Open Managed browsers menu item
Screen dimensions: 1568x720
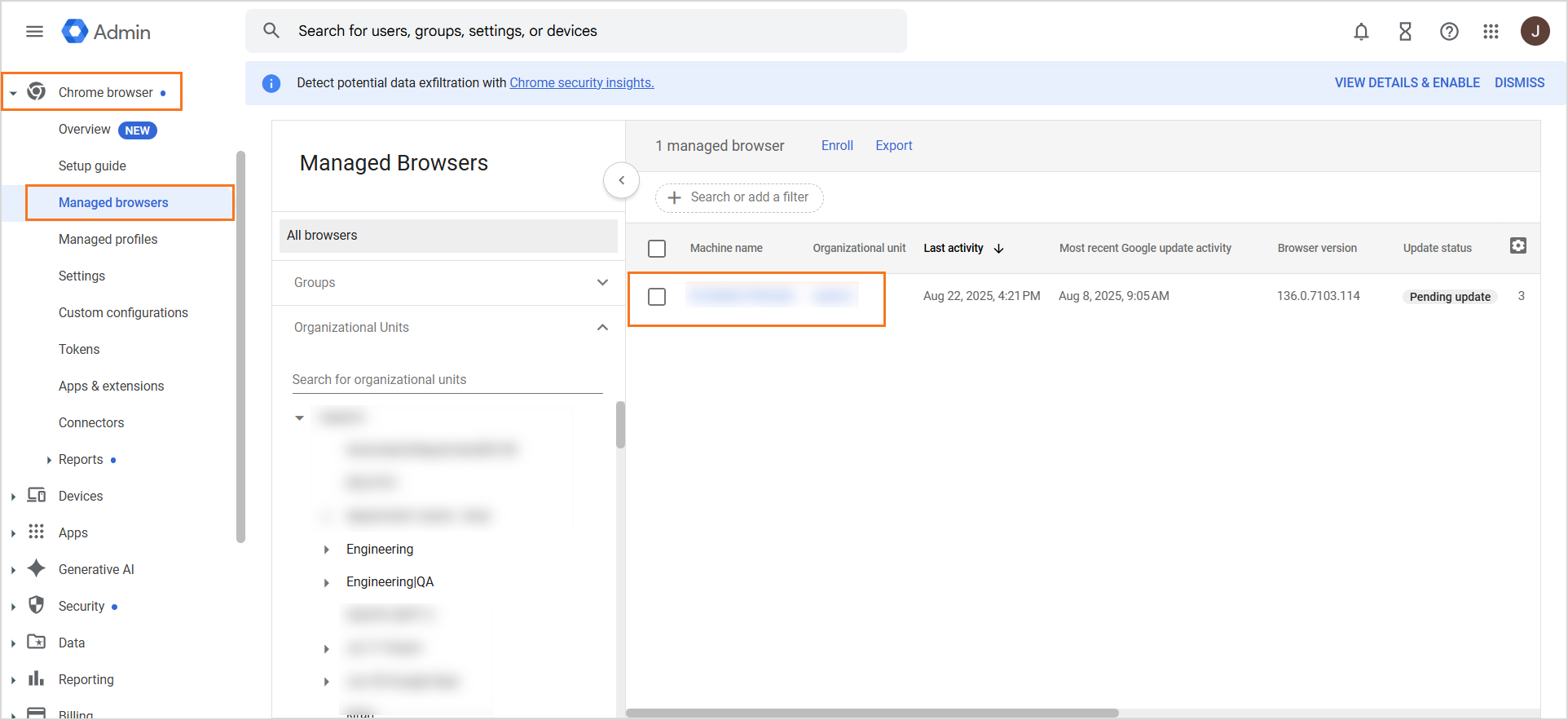click(x=113, y=202)
